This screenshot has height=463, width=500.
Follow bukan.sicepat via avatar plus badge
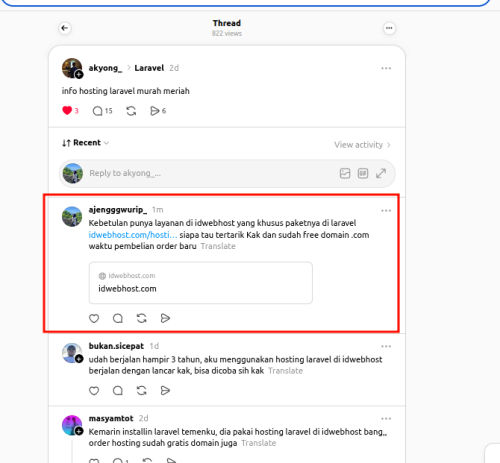(79, 359)
